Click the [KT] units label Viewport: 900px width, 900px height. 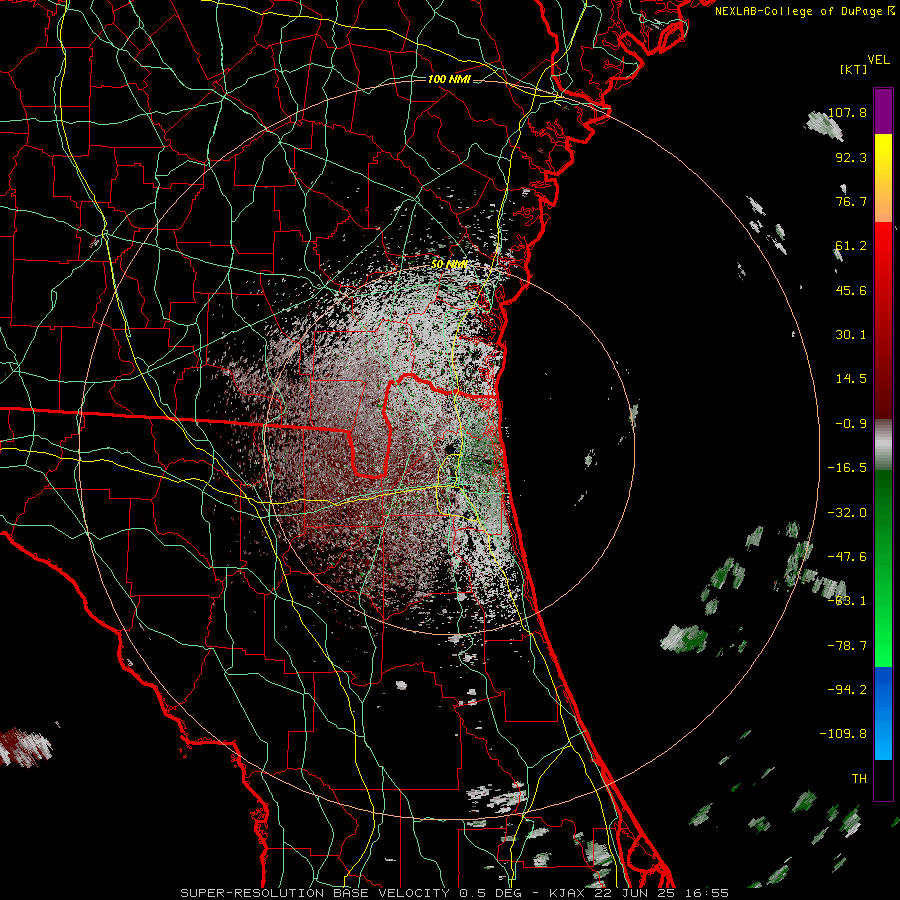[853, 69]
